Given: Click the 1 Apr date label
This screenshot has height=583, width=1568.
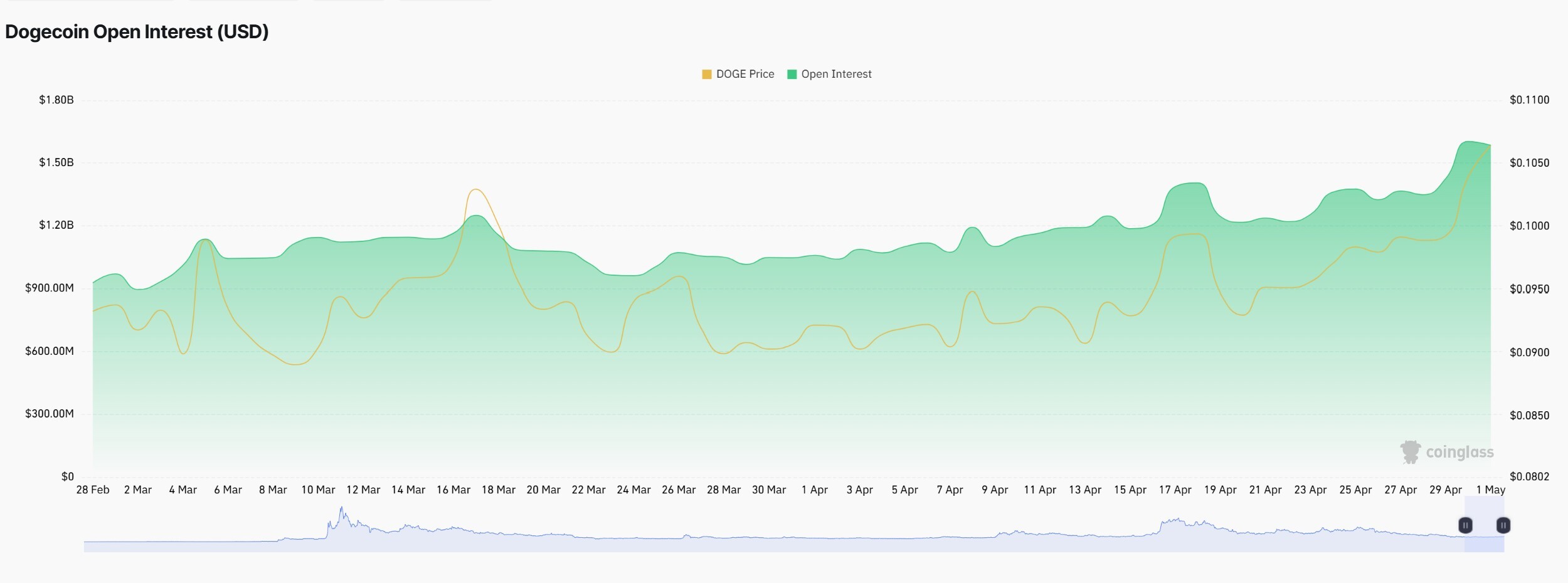Looking at the screenshot, I should pos(815,490).
